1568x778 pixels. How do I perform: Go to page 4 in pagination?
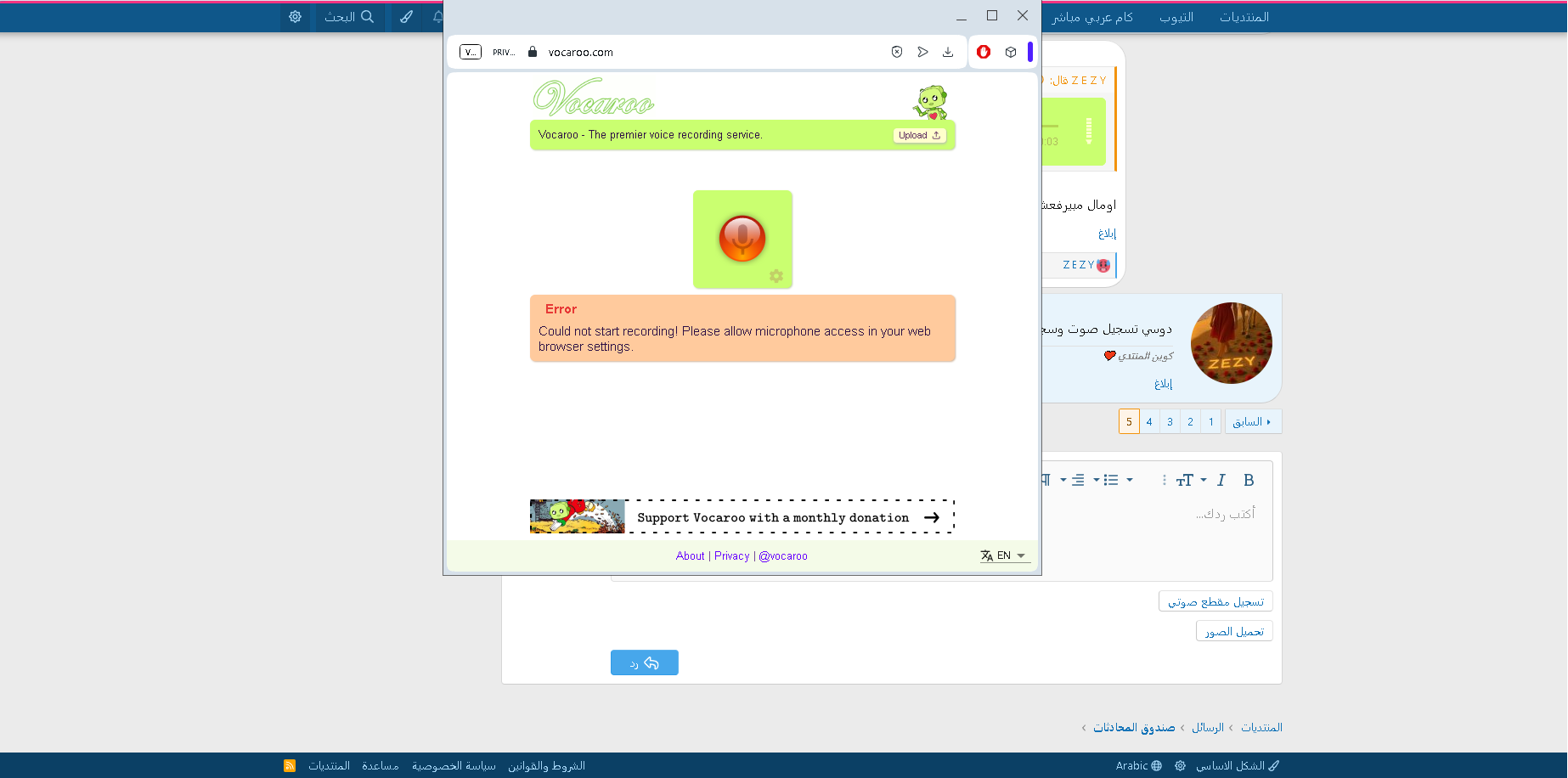tap(1149, 421)
